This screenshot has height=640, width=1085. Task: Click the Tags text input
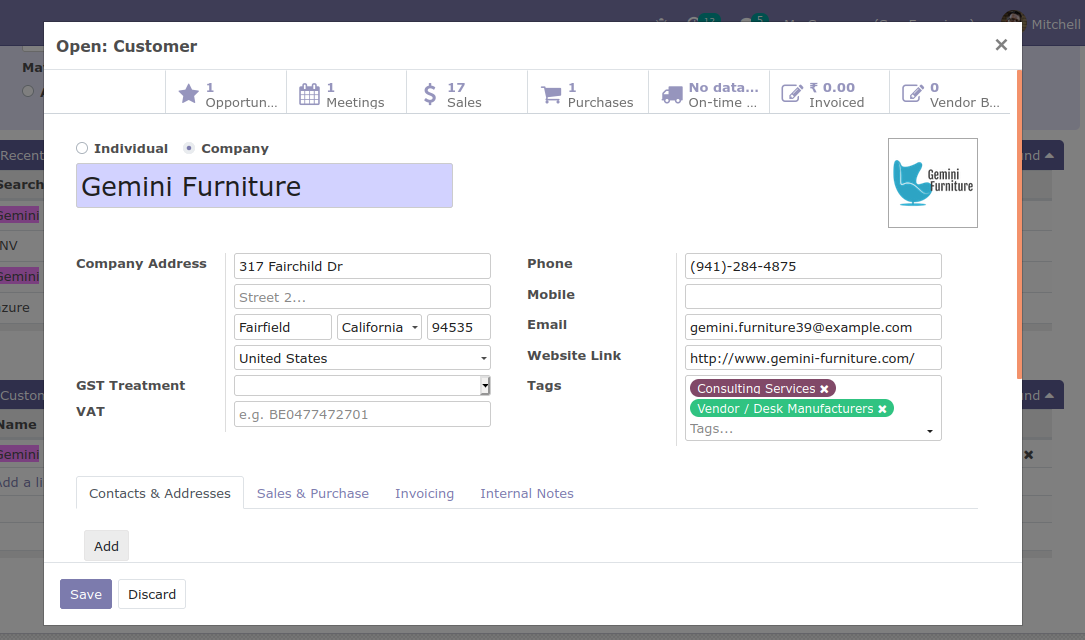pos(803,429)
